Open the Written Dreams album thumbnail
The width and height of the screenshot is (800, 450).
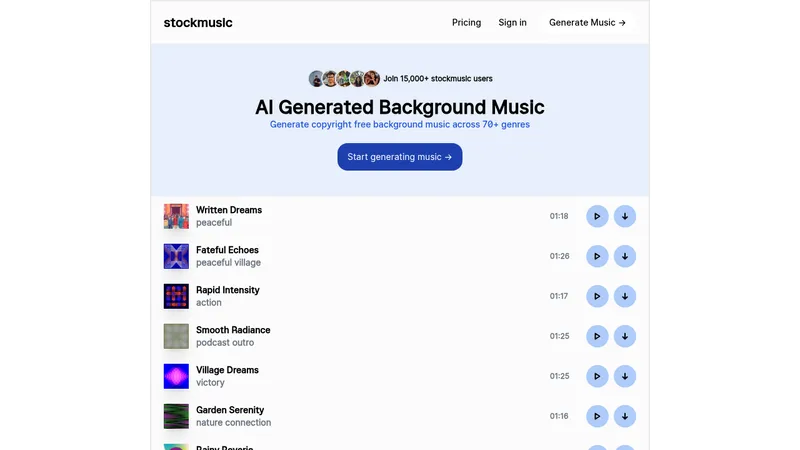coord(176,216)
